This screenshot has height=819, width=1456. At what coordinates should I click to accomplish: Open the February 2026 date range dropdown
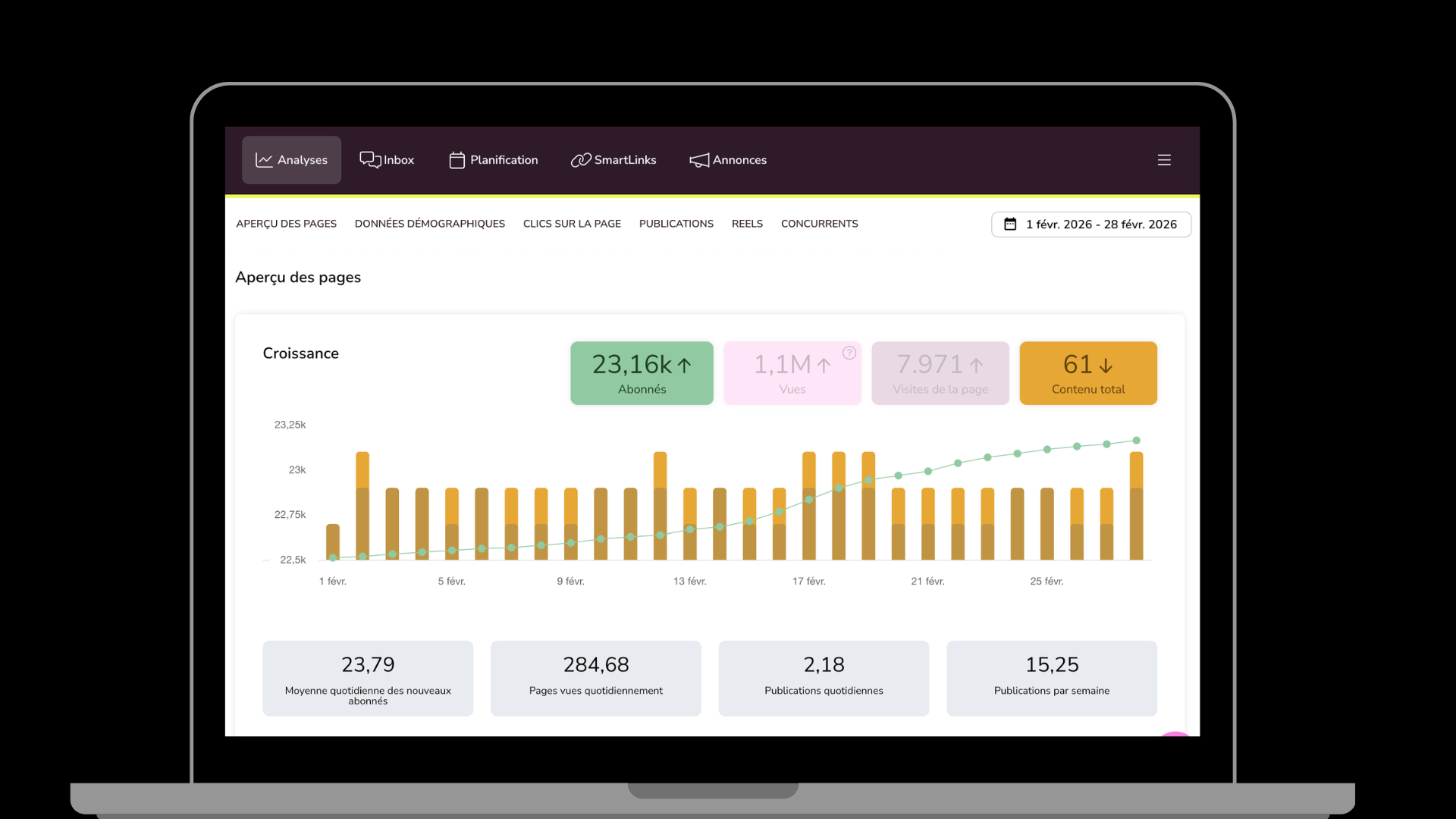tap(1100, 224)
